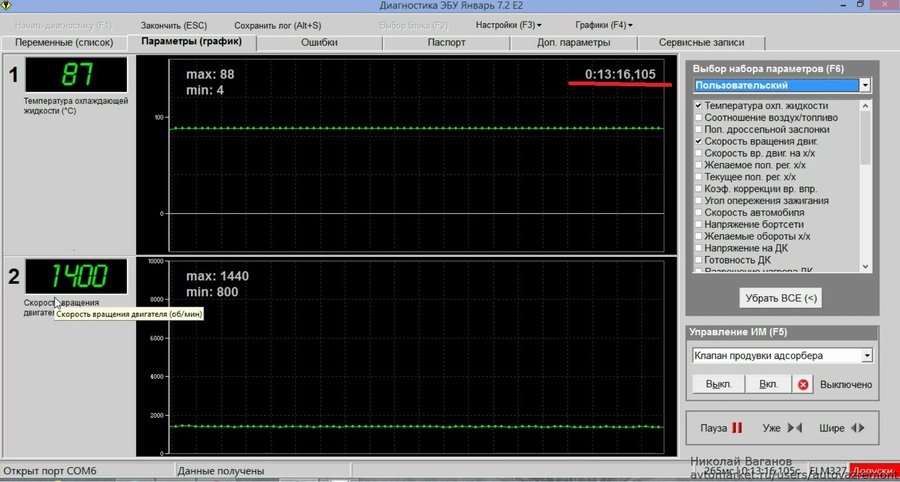The image size is (900, 482).
Task: Click the max: 88 temperature value
Action: pos(210,75)
